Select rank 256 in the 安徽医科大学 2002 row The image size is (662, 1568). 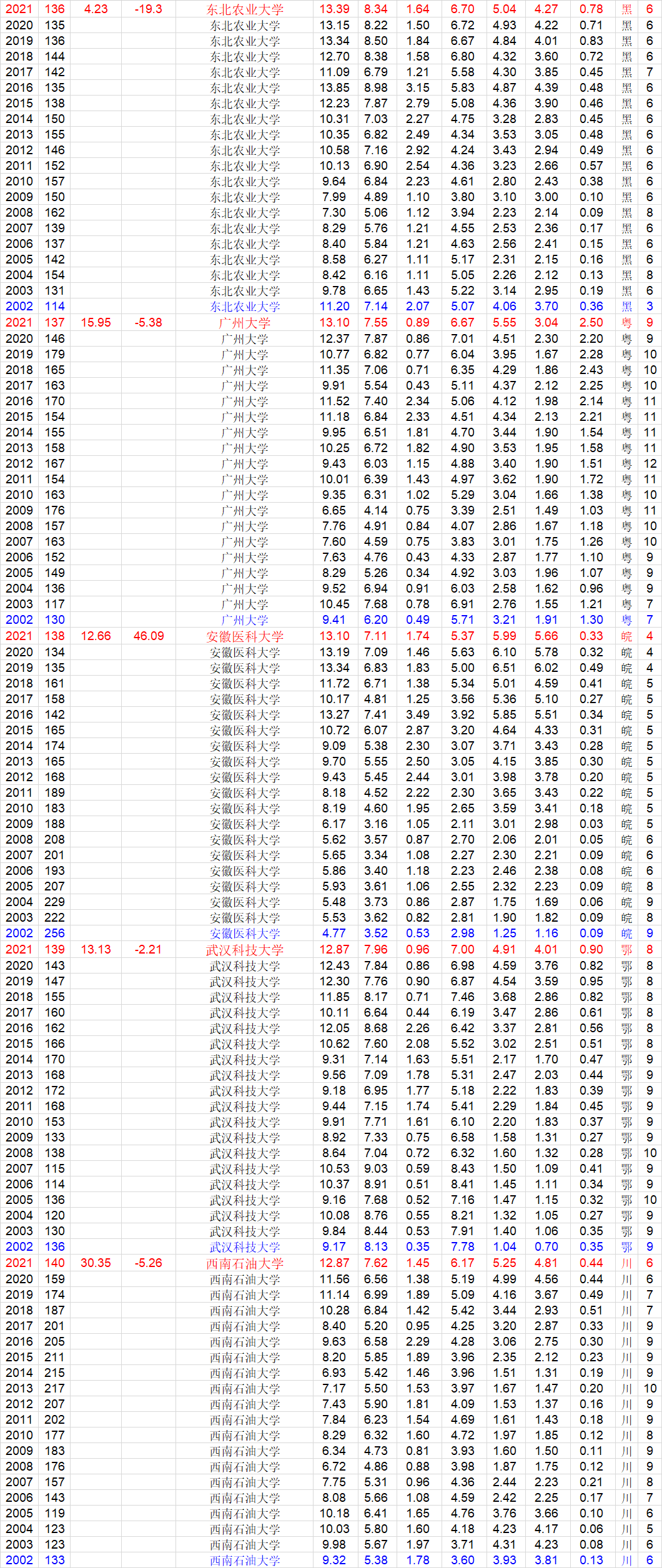point(55,934)
